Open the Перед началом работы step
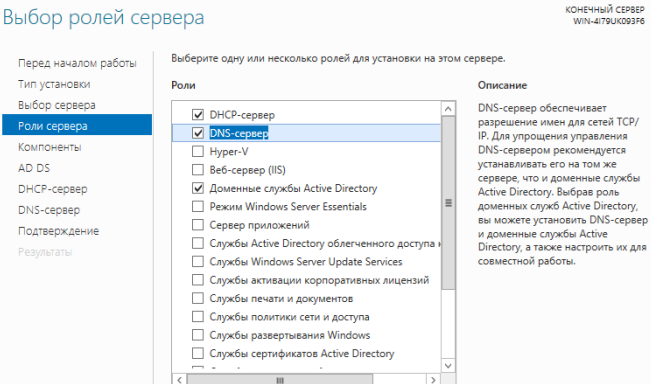Screen dimensions: 651x384 (77, 63)
